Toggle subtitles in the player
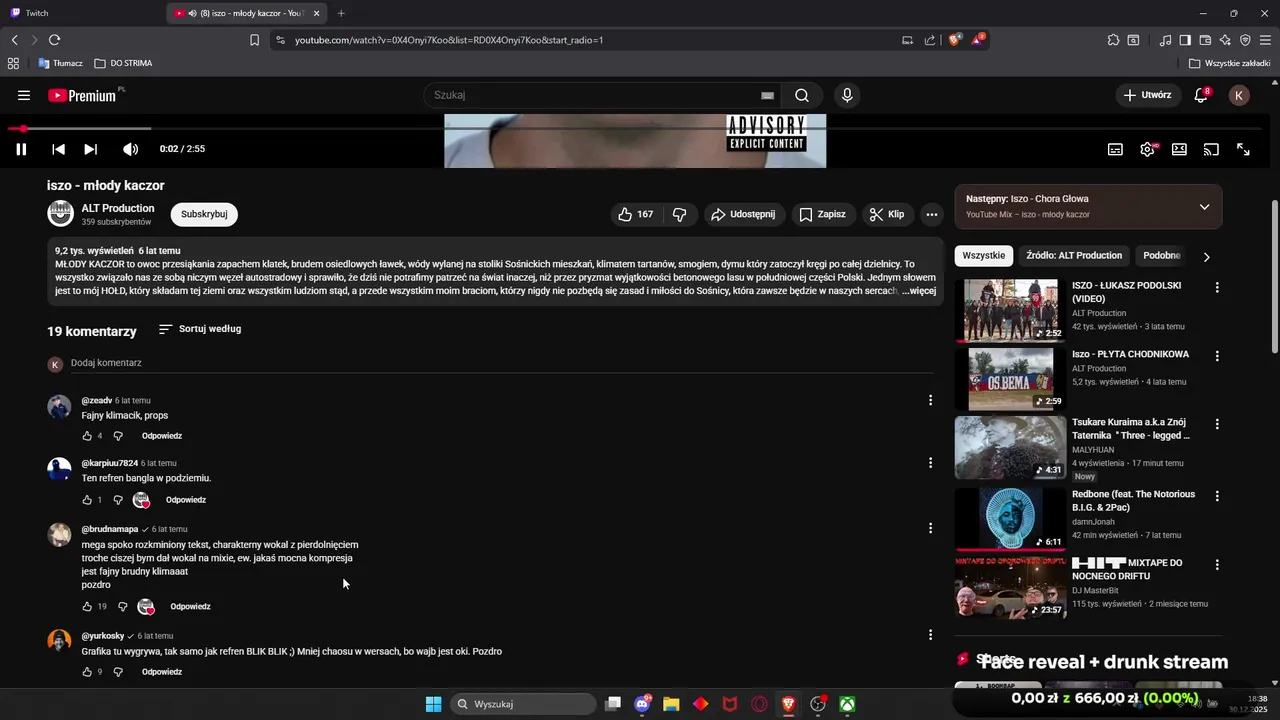 click(x=1115, y=149)
